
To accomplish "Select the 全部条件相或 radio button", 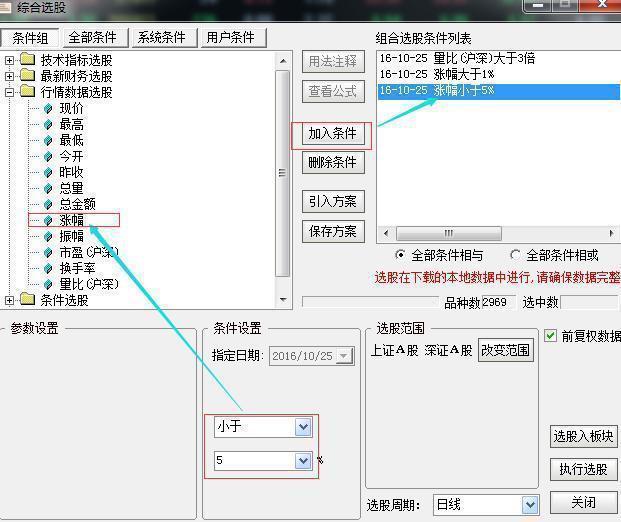I will coord(516,255).
